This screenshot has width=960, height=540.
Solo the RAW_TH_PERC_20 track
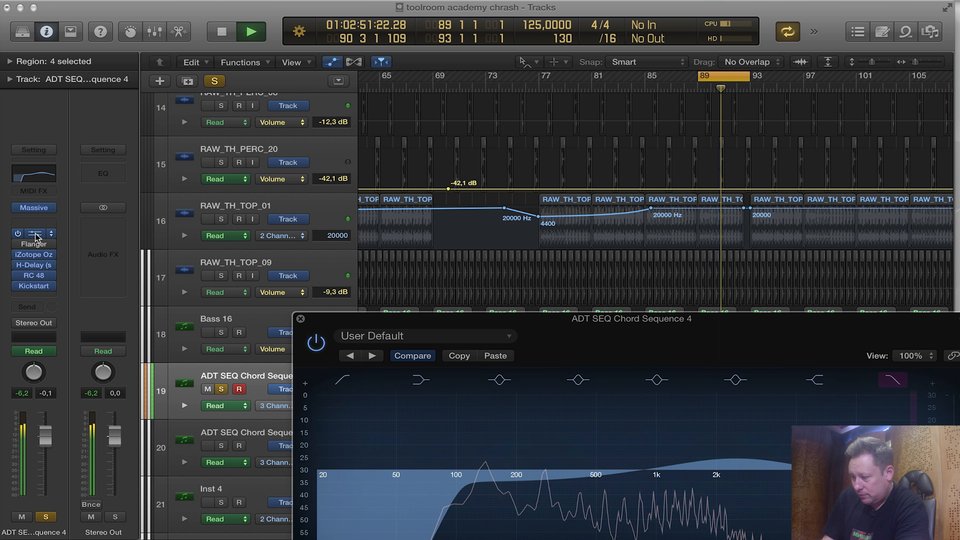point(221,162)
